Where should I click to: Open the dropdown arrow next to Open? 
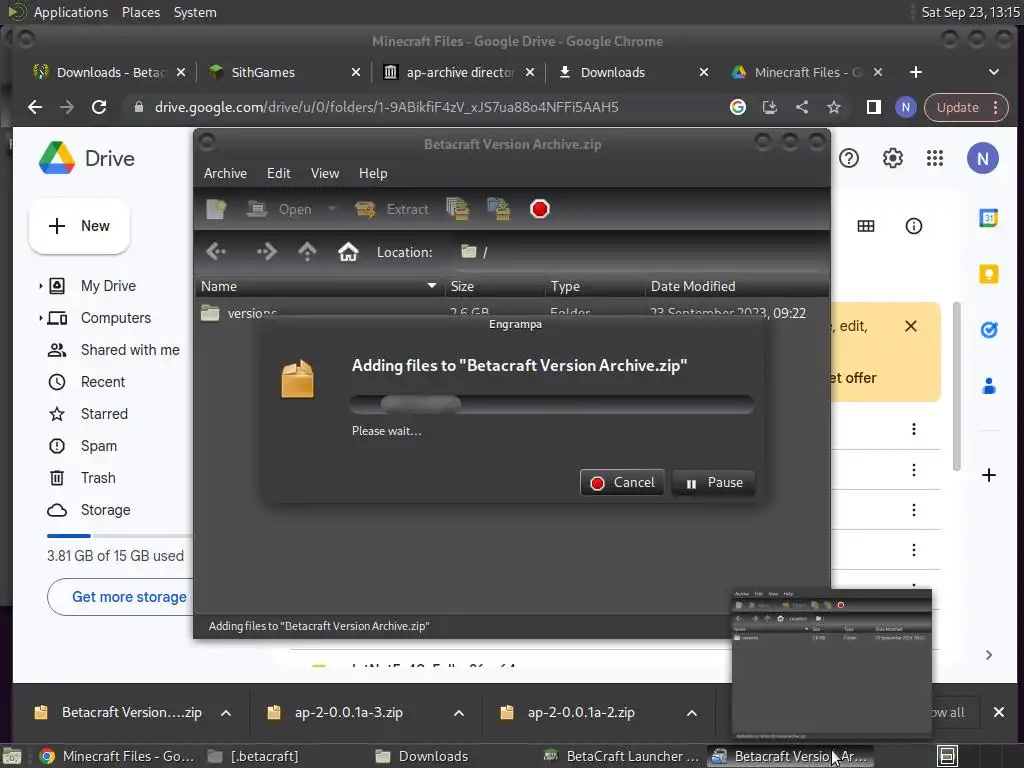tap(332, 209)
